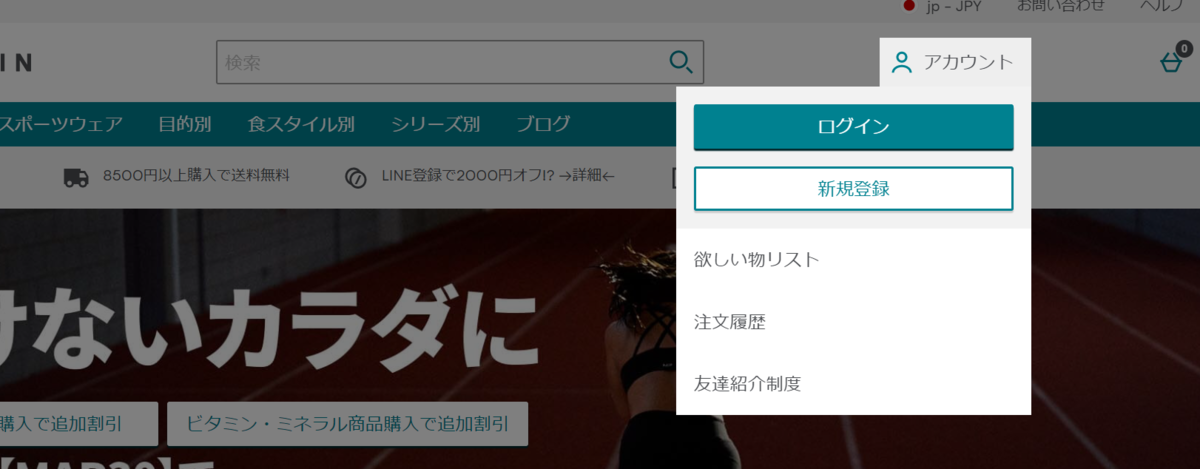This screenshot has width=1200, height=469.
Task: Open the shopping basket icon
Action: [1170, 63]
